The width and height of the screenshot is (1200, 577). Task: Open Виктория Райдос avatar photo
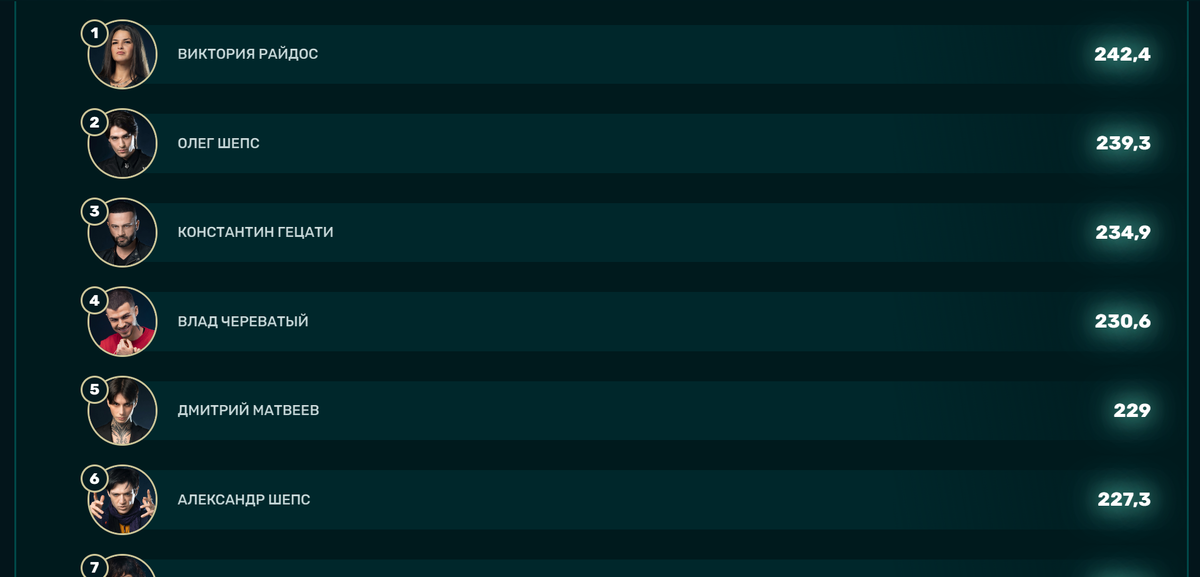[123, 54]
